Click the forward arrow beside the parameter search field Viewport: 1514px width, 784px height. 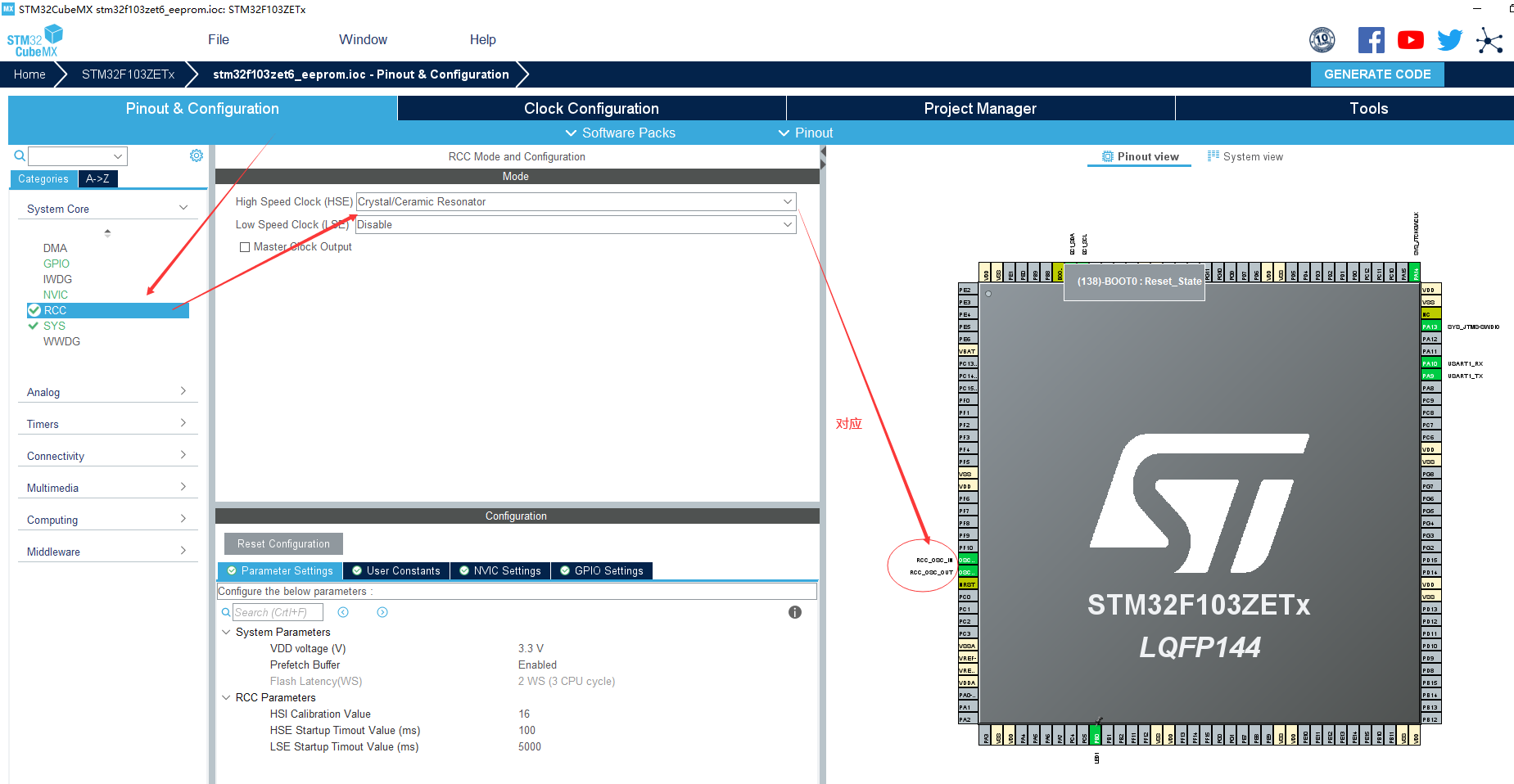(382, 611)
